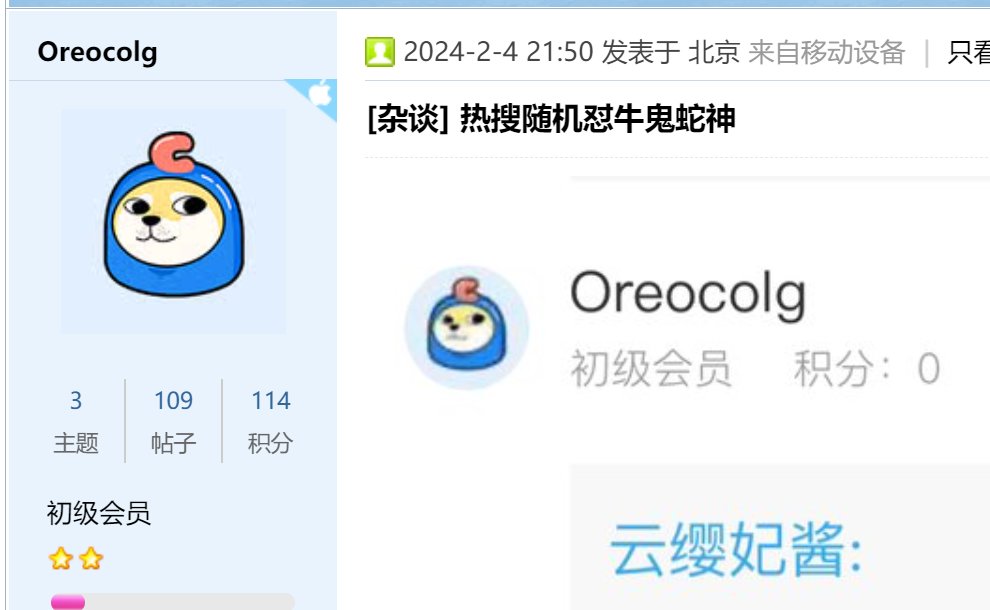Open the [杂谈] category tag
Image resolution: width=990 pixels, height=610 pixels.
(408, 119)
